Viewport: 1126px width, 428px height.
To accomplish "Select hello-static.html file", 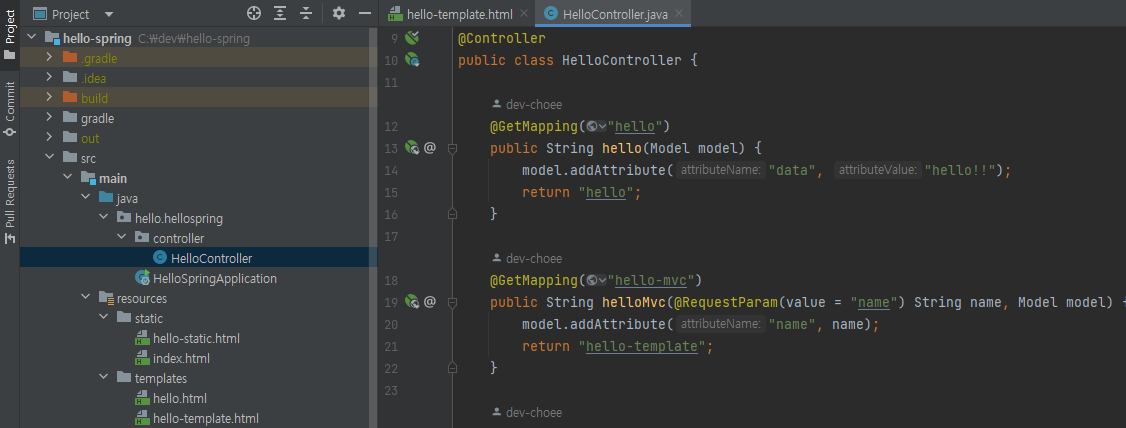I will click(198, 338).
